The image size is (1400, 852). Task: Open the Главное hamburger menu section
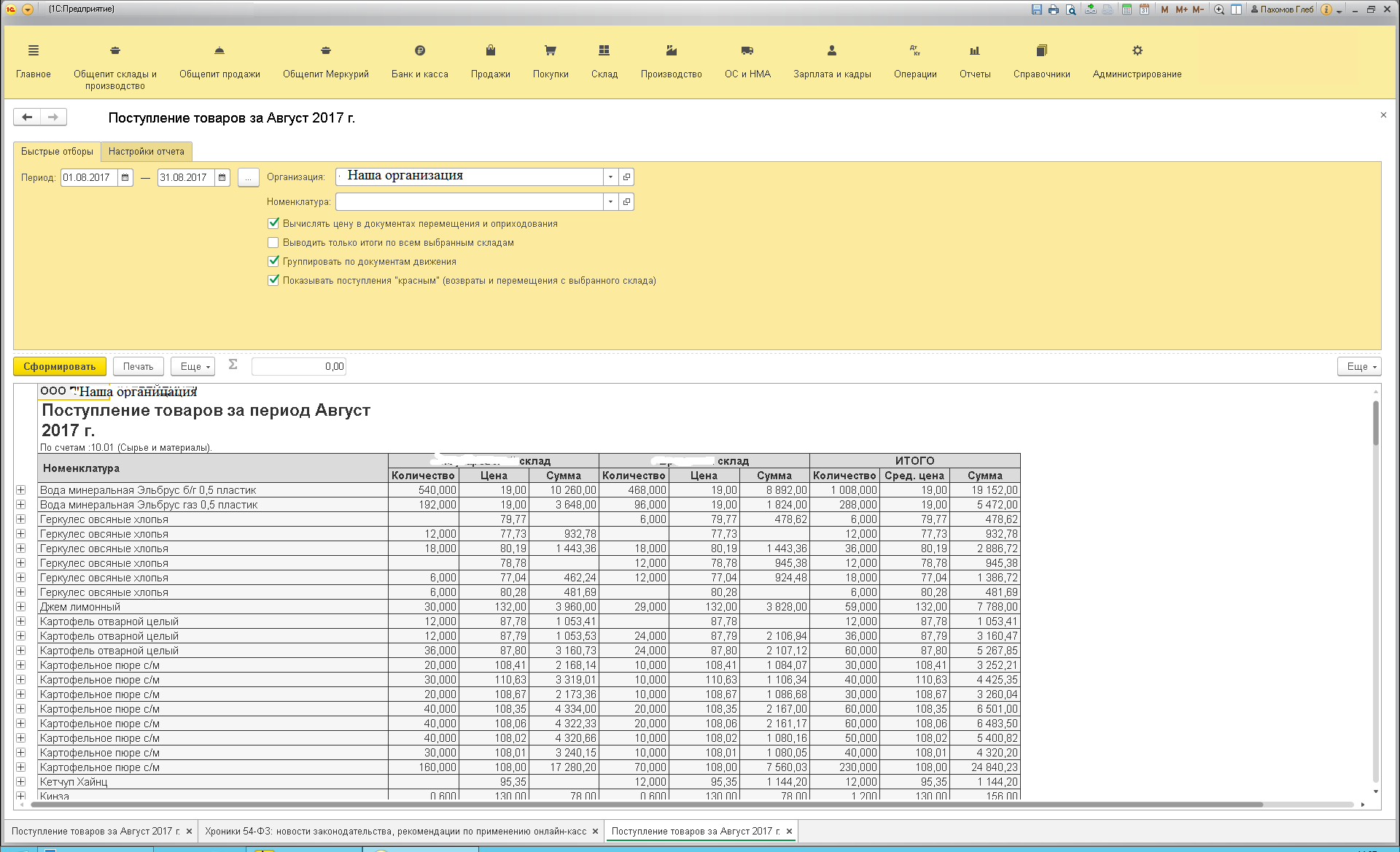(x=34, y=61)
